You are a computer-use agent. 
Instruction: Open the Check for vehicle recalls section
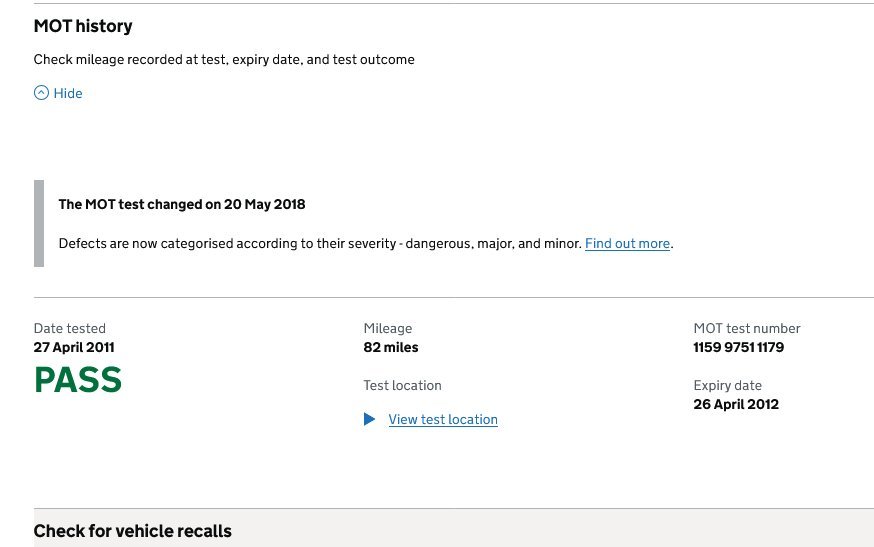(x=133, y=531)
